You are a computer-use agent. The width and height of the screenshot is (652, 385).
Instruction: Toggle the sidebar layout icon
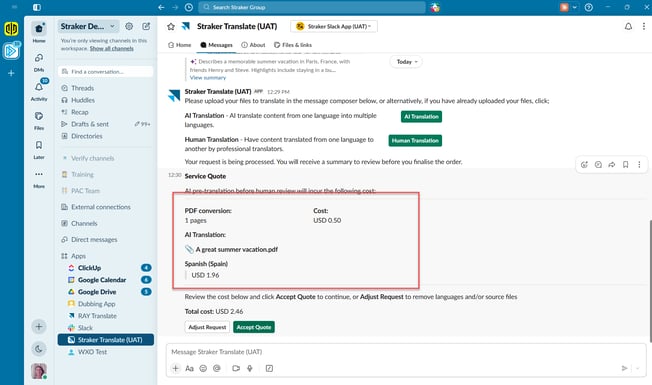point(37,7)
